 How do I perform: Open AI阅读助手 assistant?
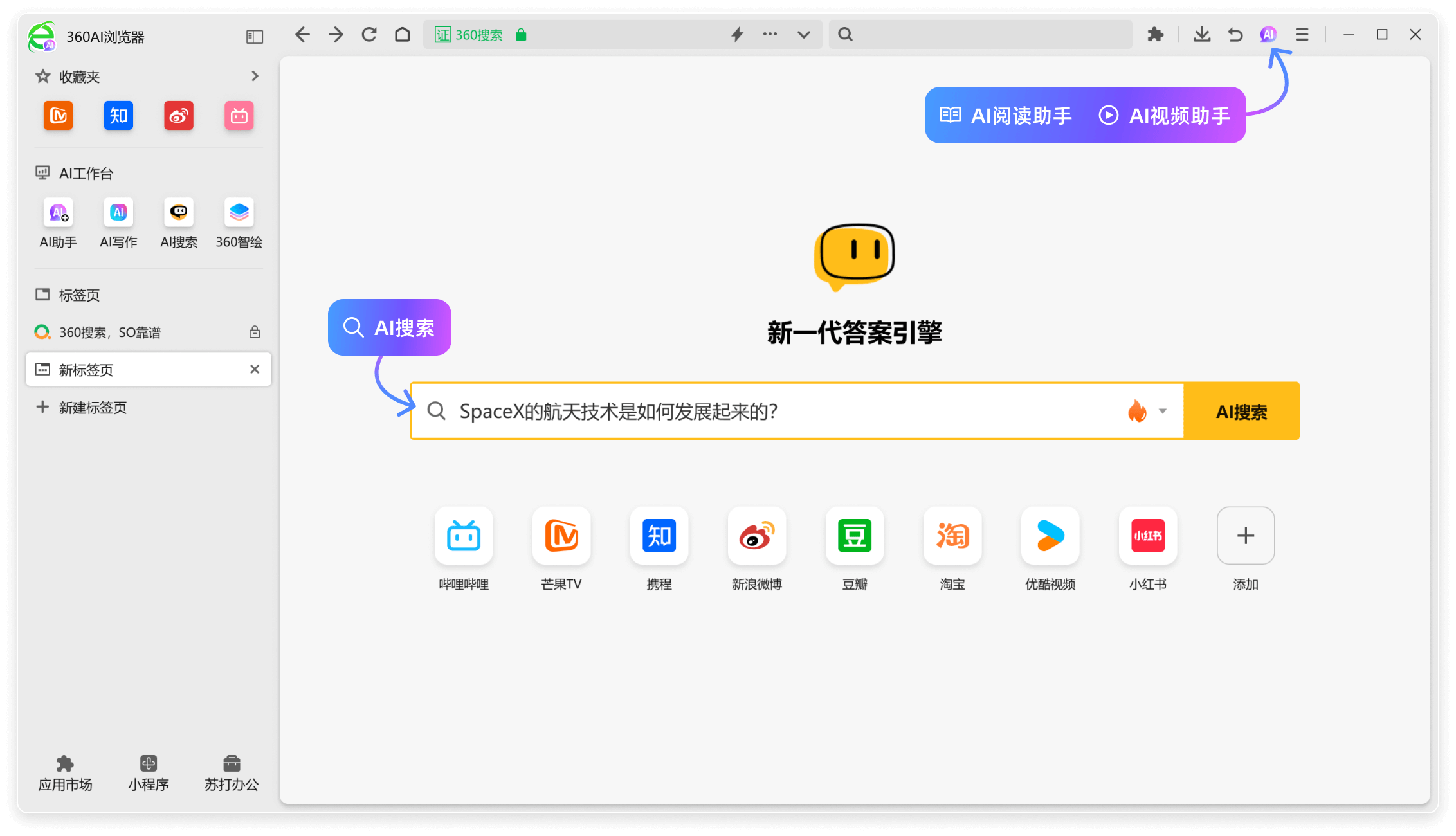click(x=1003, y=116)
